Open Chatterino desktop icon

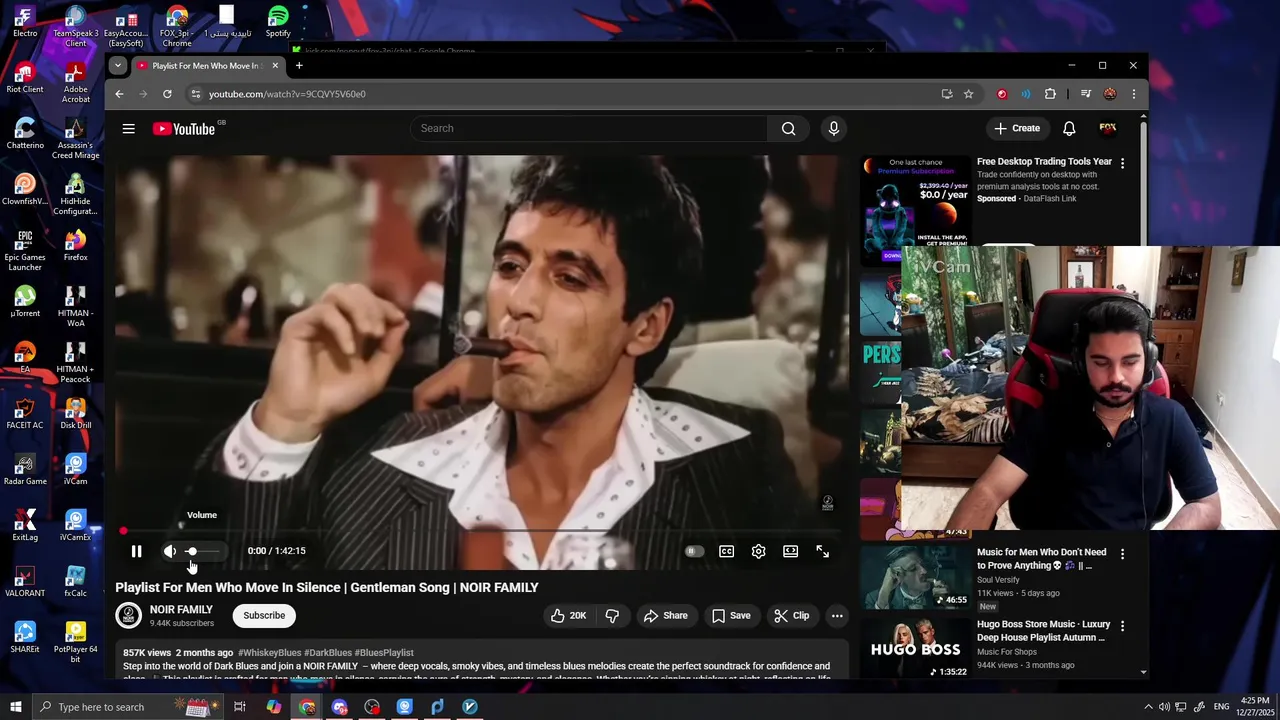tap(25, 133)
